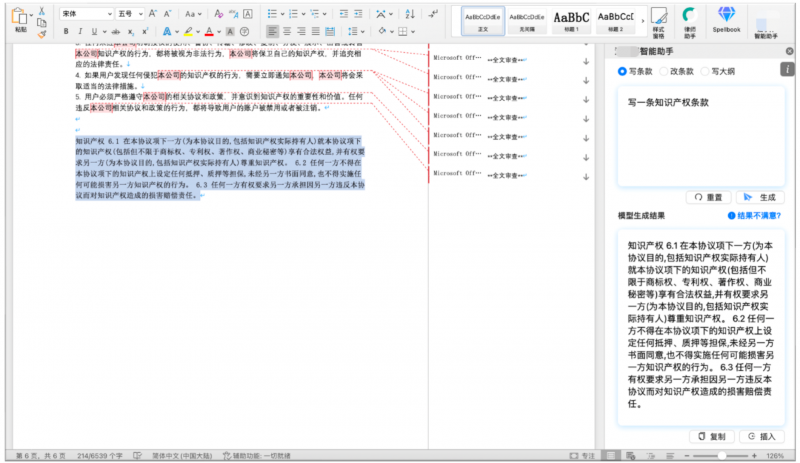Screen dimensions: 800x463
Task: Click Focus mode (专注) in status bar
Action: [x=582, y=455]
